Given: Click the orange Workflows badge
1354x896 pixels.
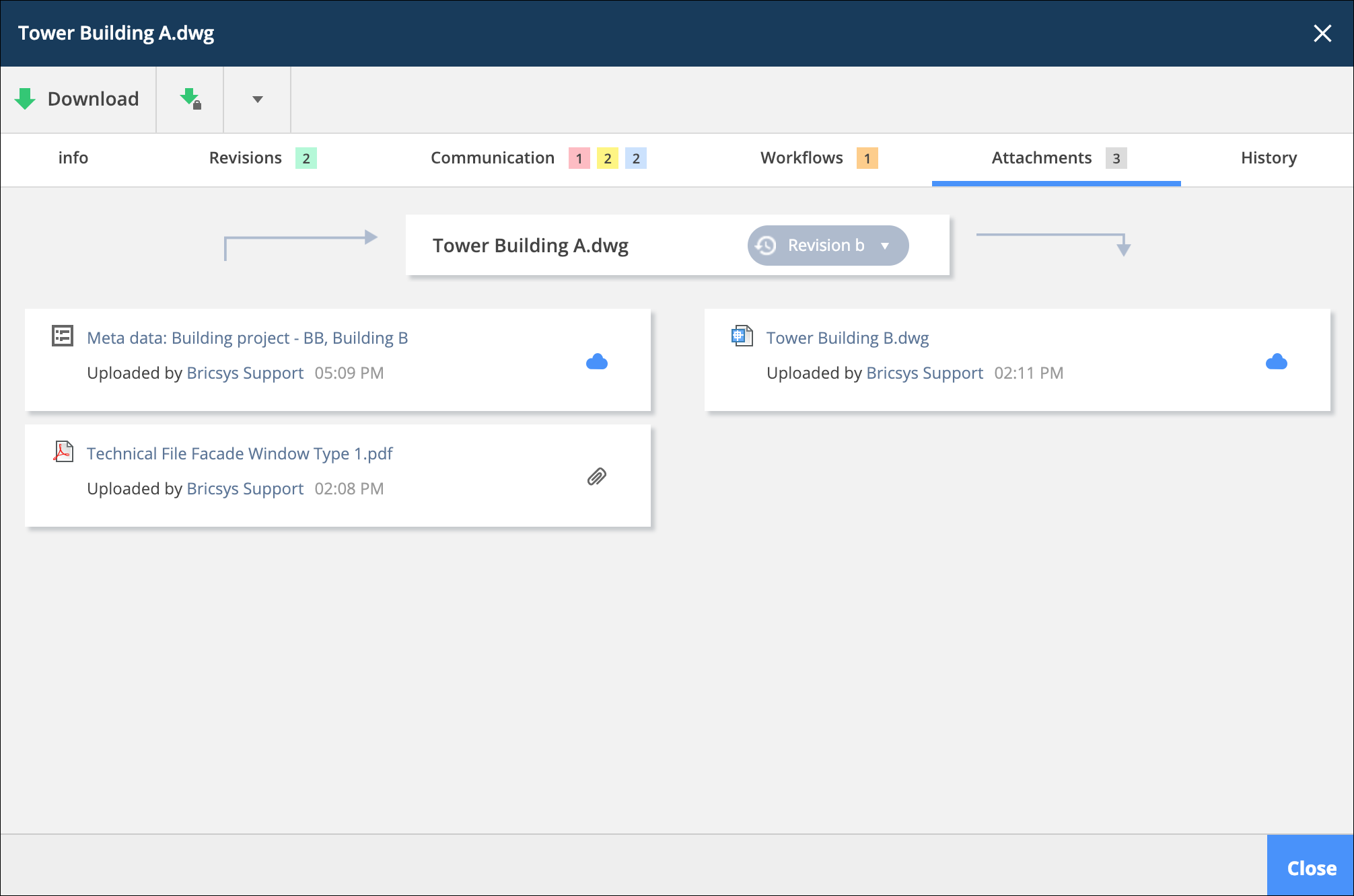Looking at the screenshot, I should (x=867, y=159).
